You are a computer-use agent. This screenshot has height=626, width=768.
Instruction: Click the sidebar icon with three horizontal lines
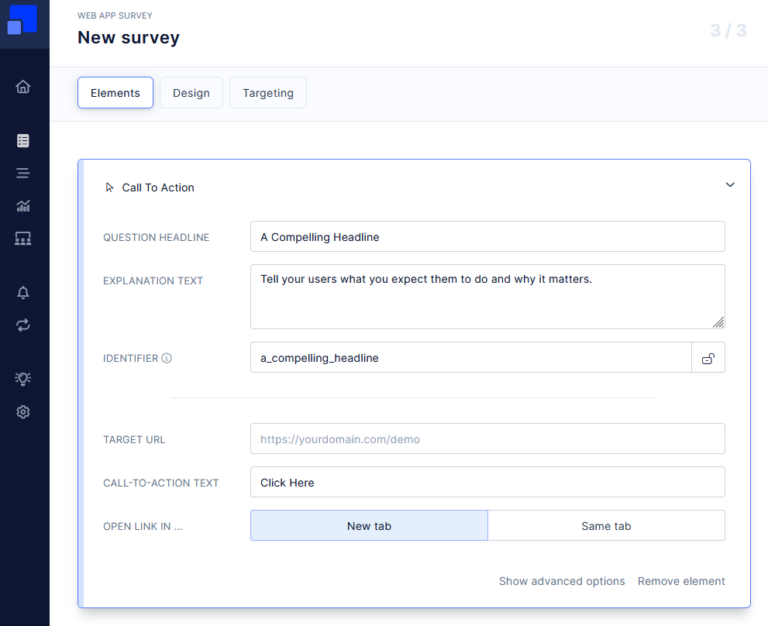click(x=23, y=173)
